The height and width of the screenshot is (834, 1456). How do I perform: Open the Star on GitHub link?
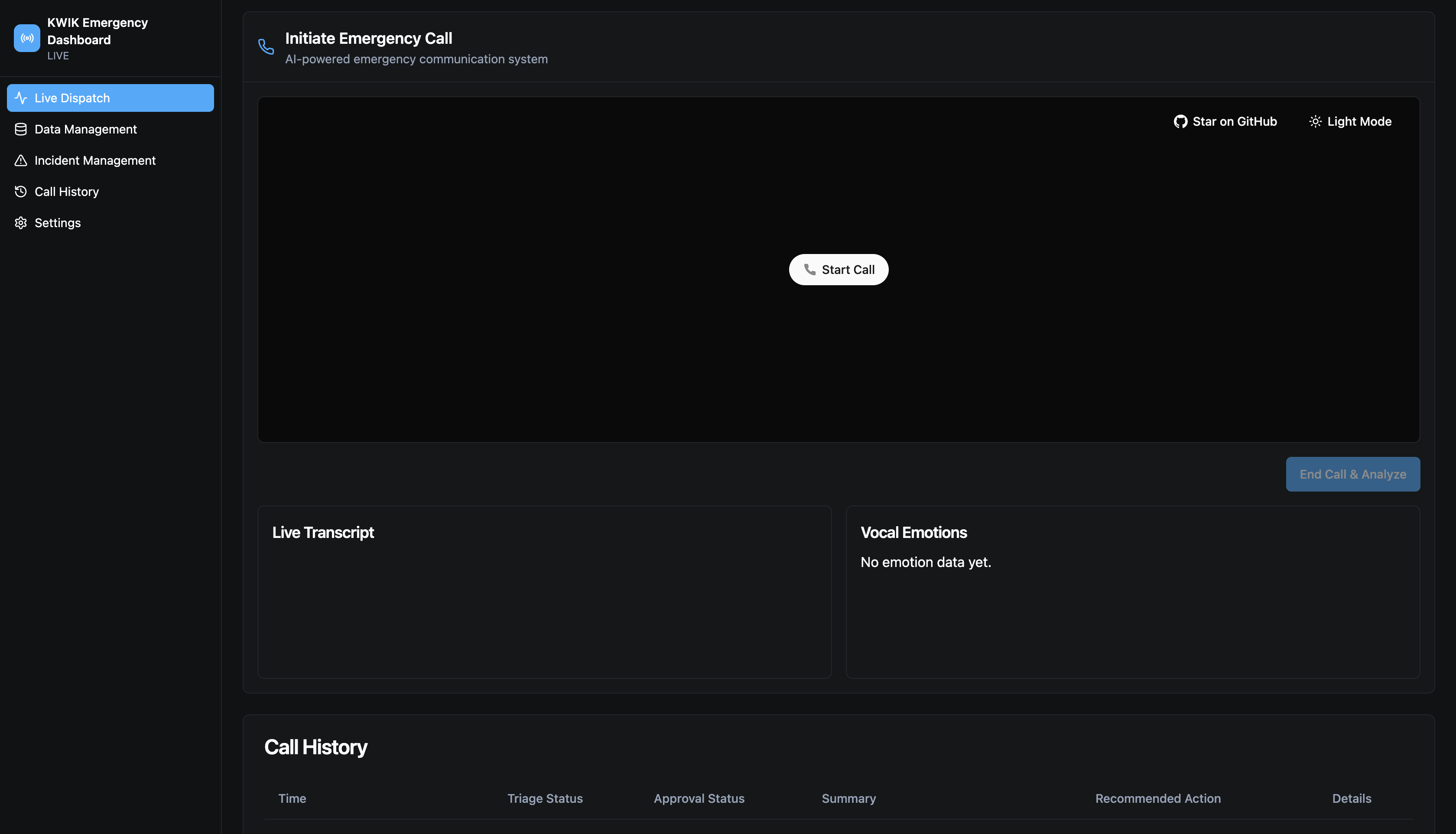(x=1225, y=121)
